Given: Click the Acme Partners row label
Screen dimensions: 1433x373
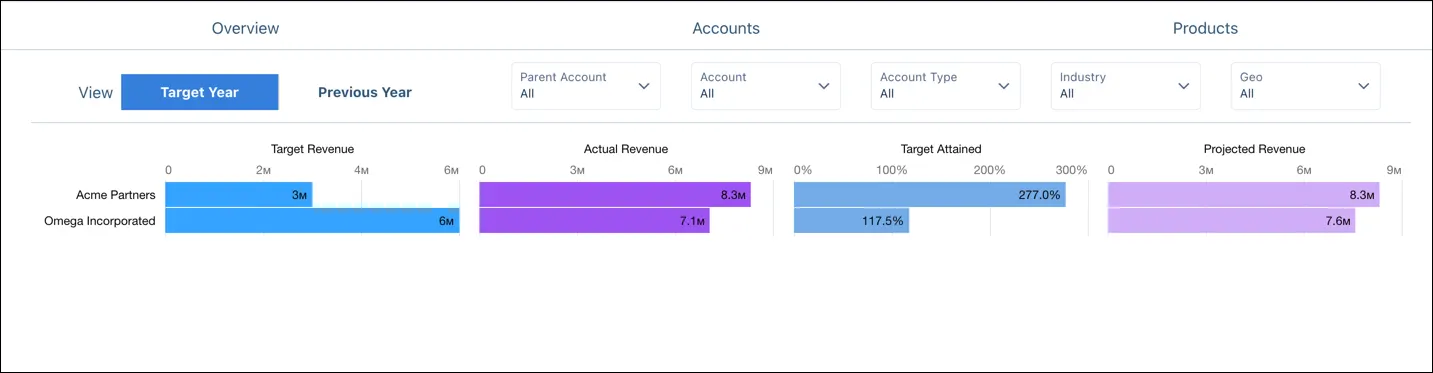Looking at the screenshot, I should coord(115,195).
